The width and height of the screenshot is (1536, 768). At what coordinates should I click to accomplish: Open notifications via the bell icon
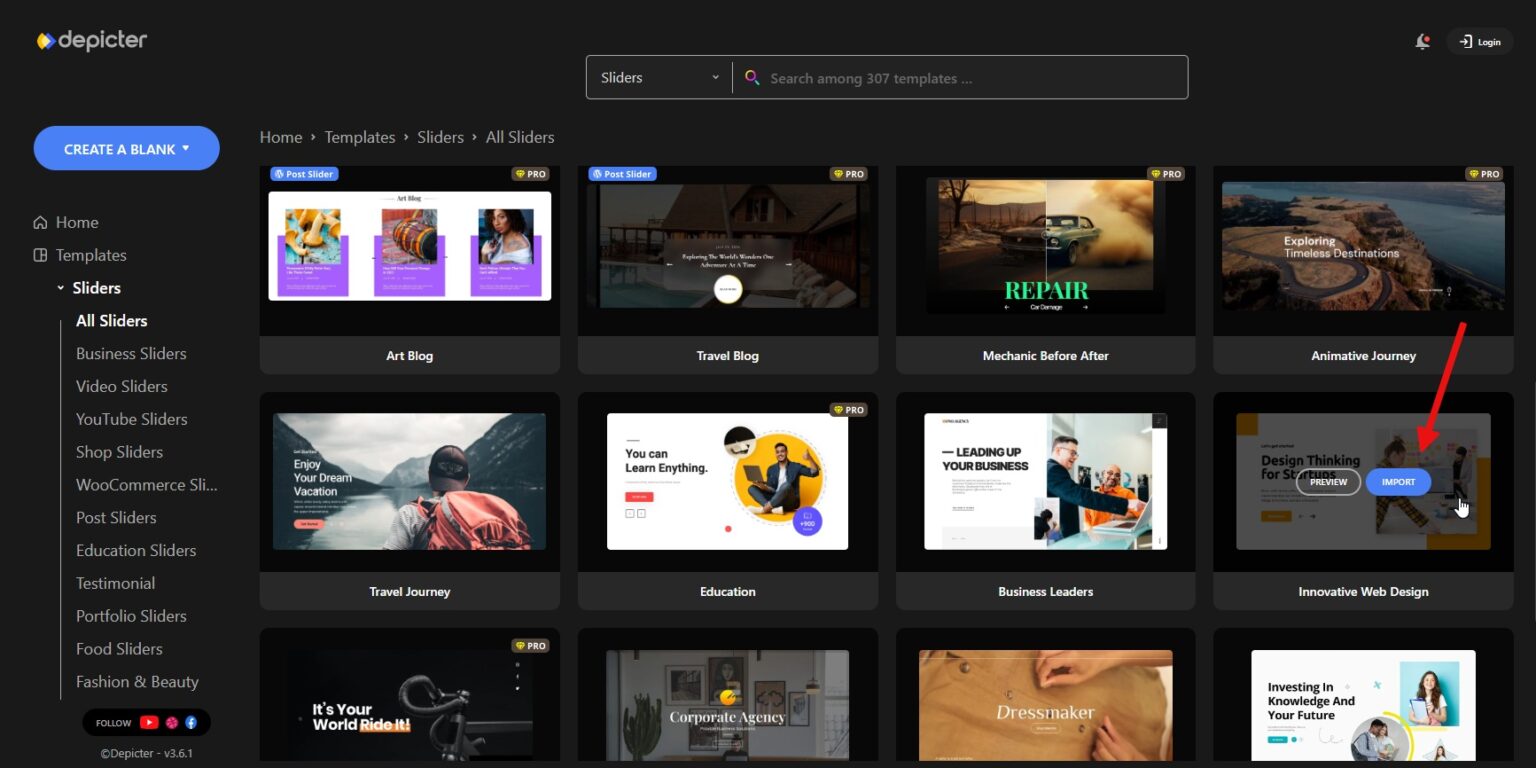click(1422, 41)
